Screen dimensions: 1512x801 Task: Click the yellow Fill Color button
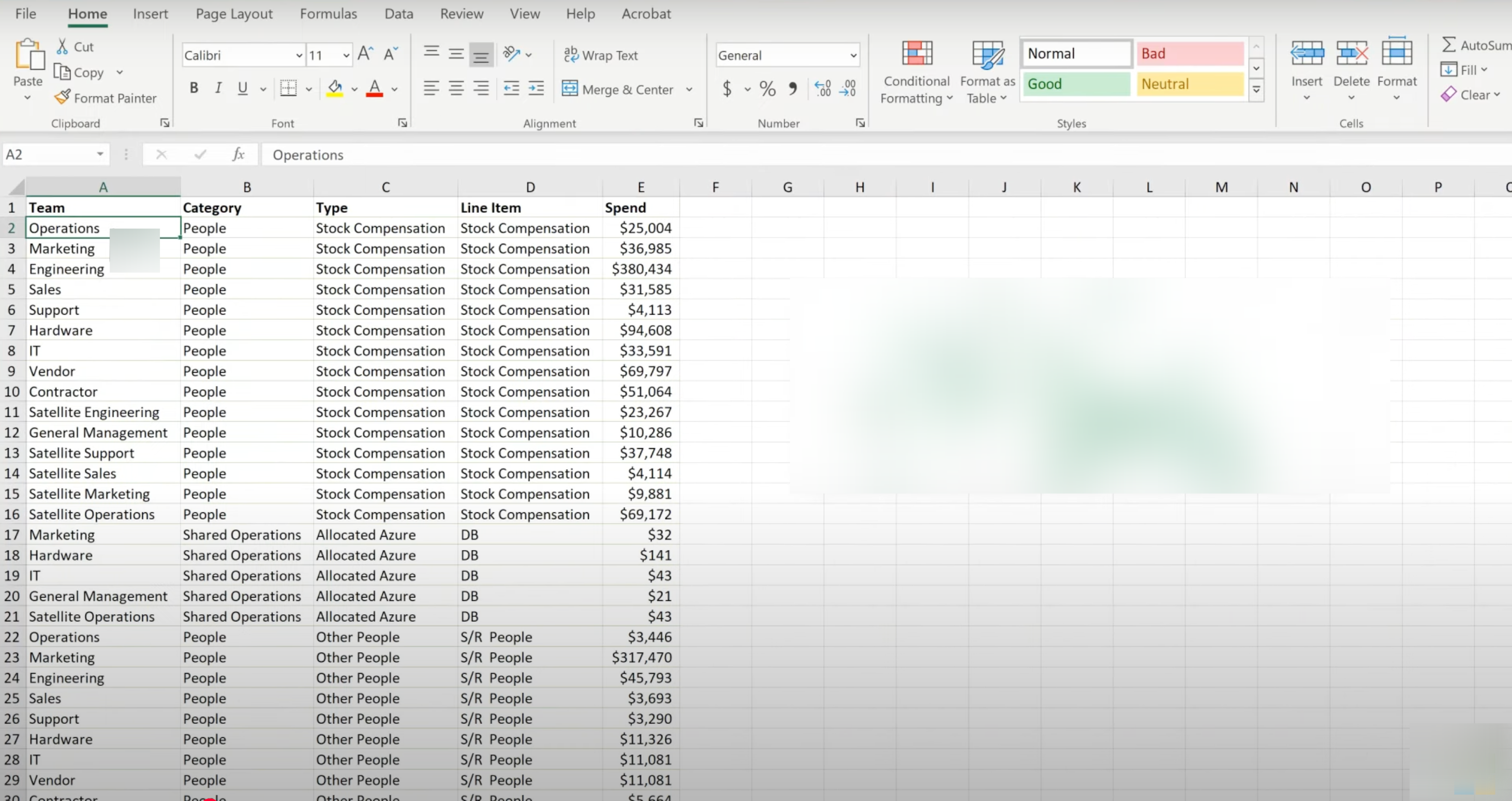click(x=335, y=88)
